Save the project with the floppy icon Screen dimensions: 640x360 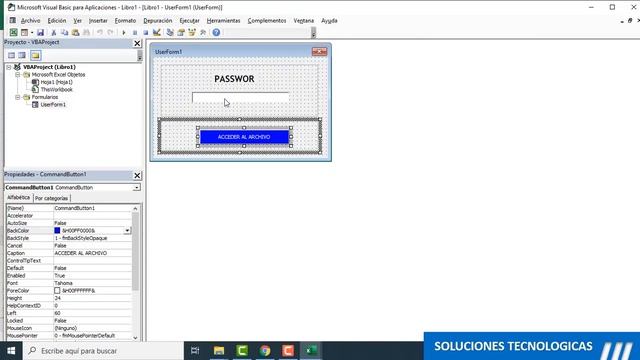click(40, 32)
